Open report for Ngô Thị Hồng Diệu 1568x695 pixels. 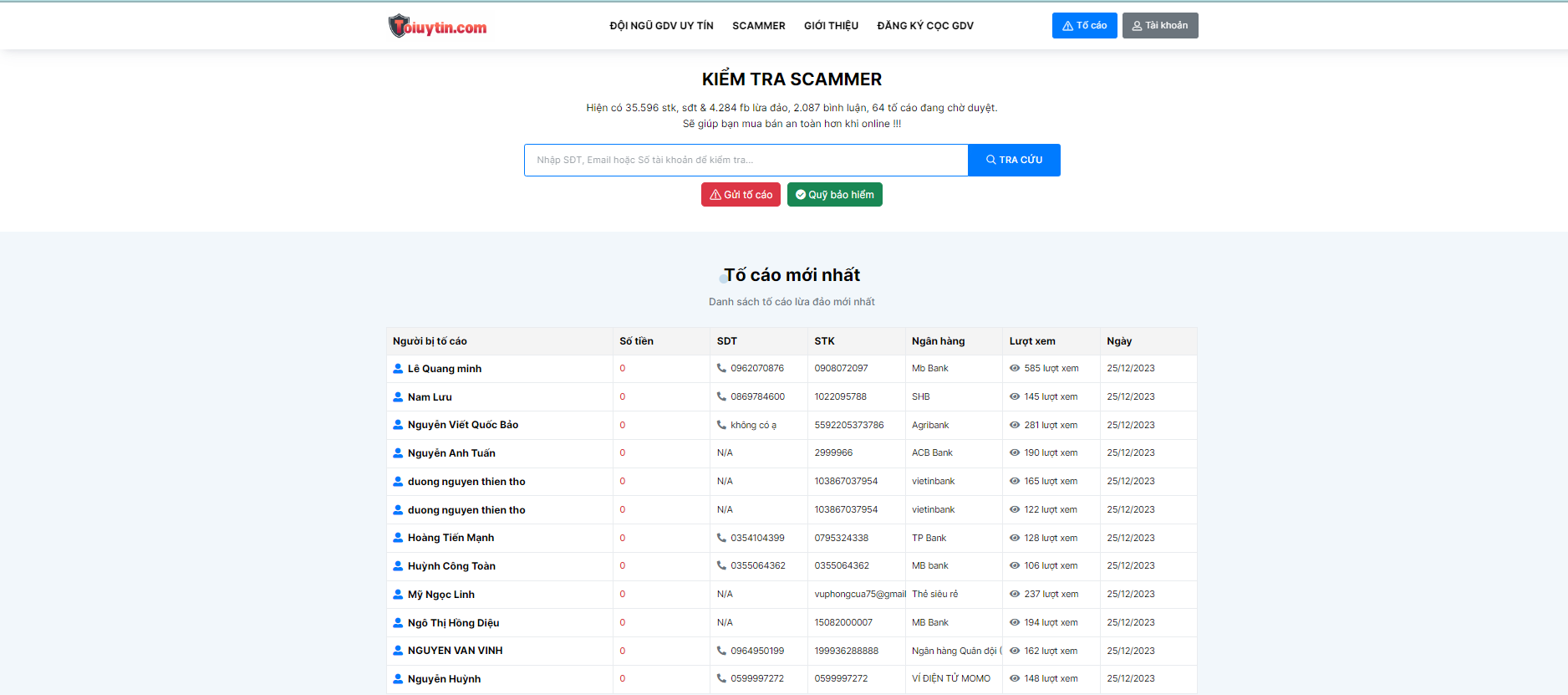(x=453, y=623)
